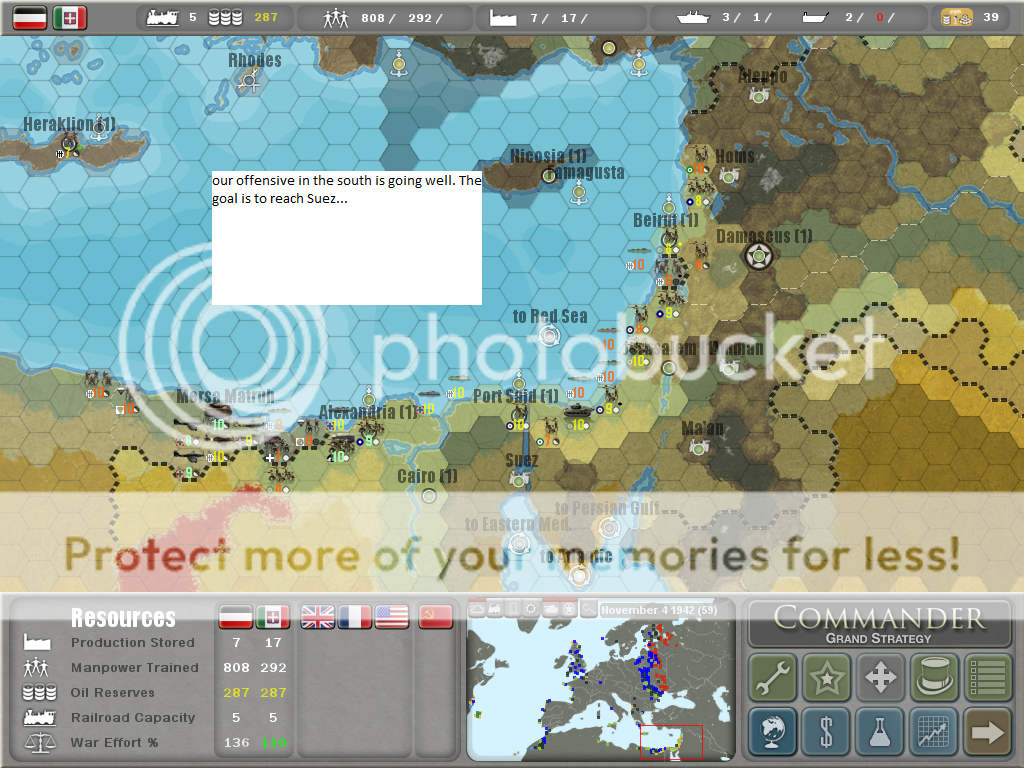Screen dimensions: 1024x768
Task: Click the German flag in top bar
Action: click(x=30, y=17)
